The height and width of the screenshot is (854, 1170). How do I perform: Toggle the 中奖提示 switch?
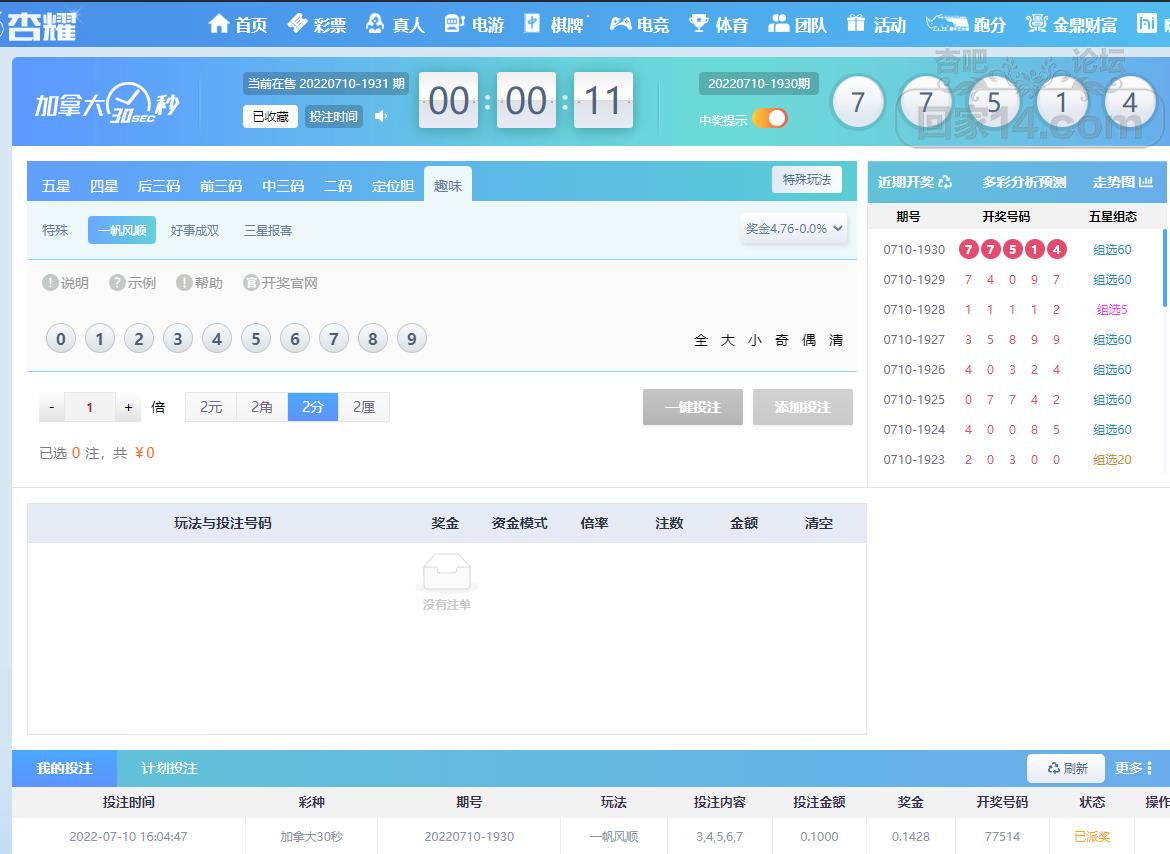pyautogui.click(x=770, y=119)
